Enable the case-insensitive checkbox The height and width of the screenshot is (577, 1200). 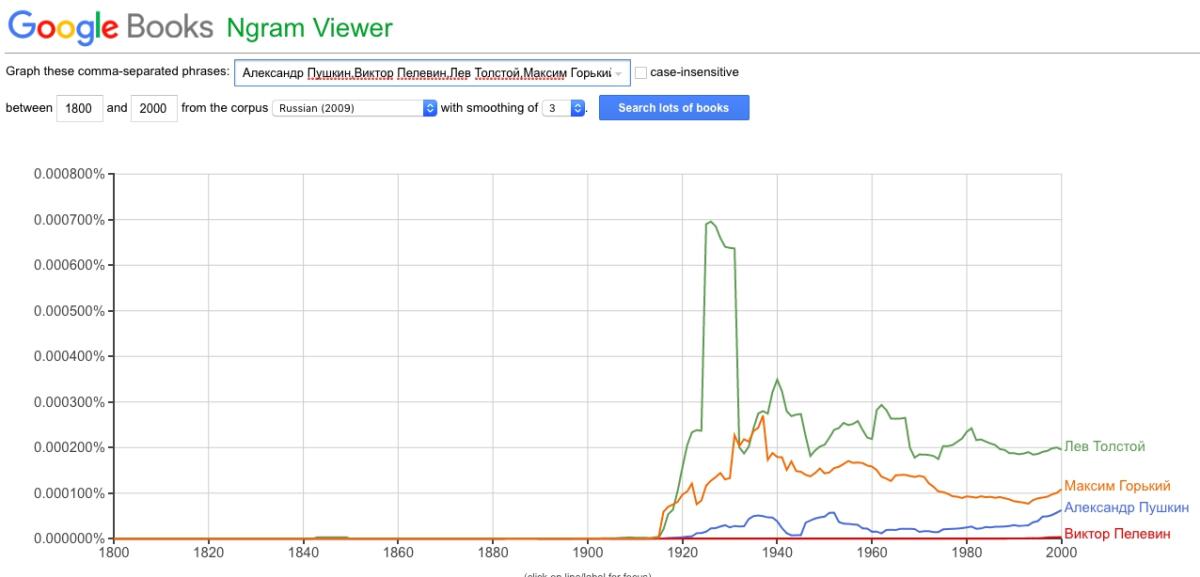pyautogui.click(x=641, y=73)
